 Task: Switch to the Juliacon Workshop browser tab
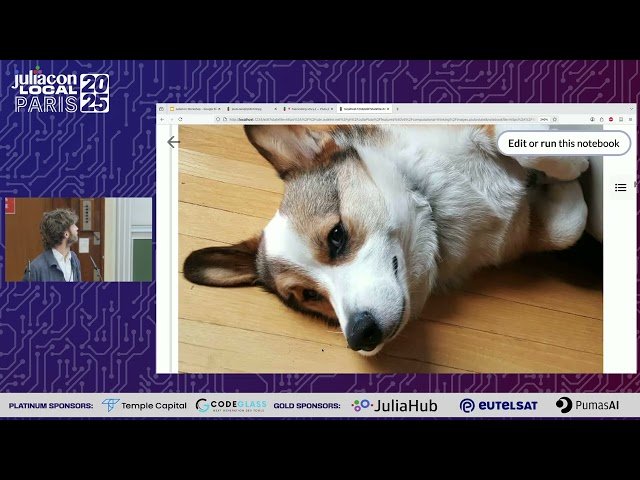(x=195, y=109)
